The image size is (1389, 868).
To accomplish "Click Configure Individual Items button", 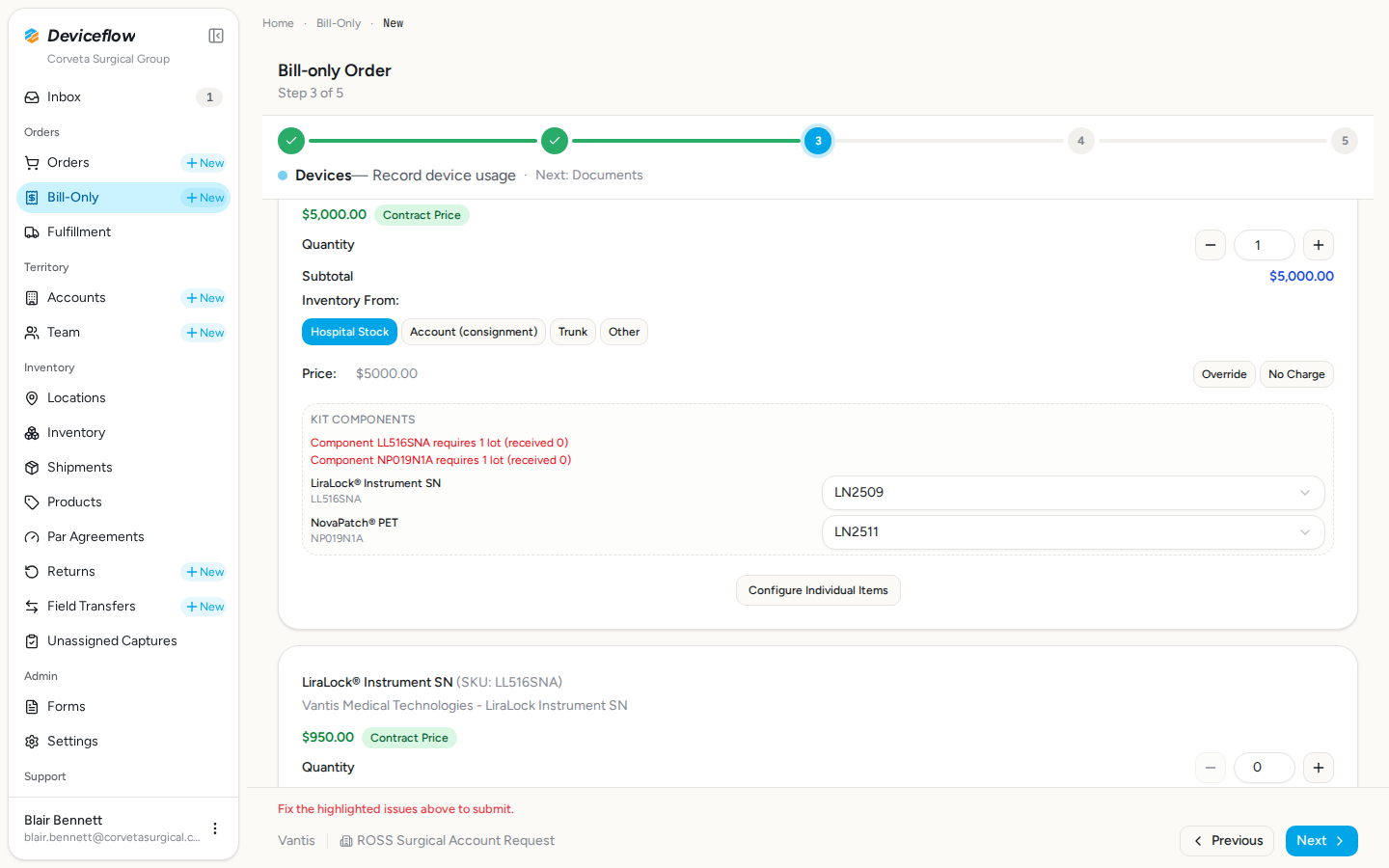I will click(818, 590).
